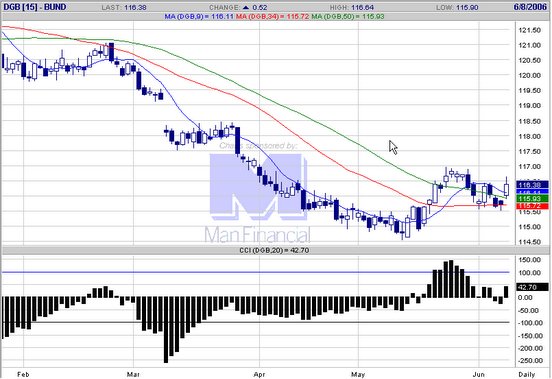Click the LAST: 116.38 value
The width and height of the screenshot is (552, 379).
pyautogui.click(x=124, y=7)
